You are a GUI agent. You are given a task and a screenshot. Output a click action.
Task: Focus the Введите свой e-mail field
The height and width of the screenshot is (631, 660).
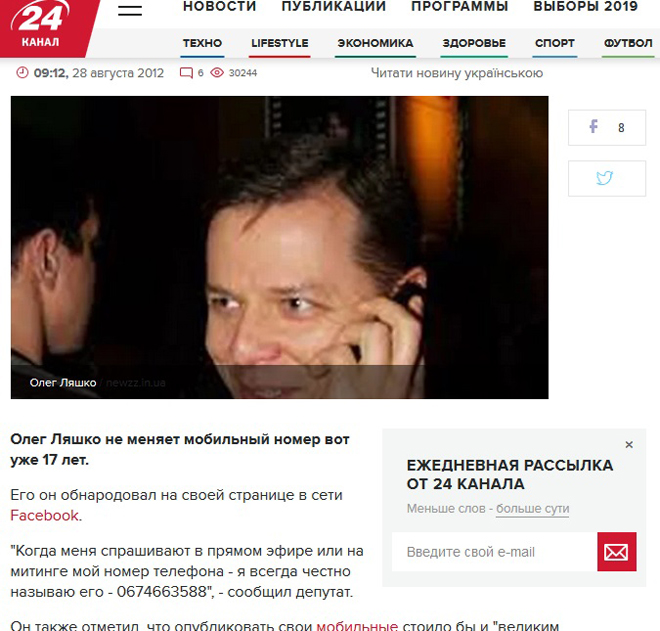point(494,551)
